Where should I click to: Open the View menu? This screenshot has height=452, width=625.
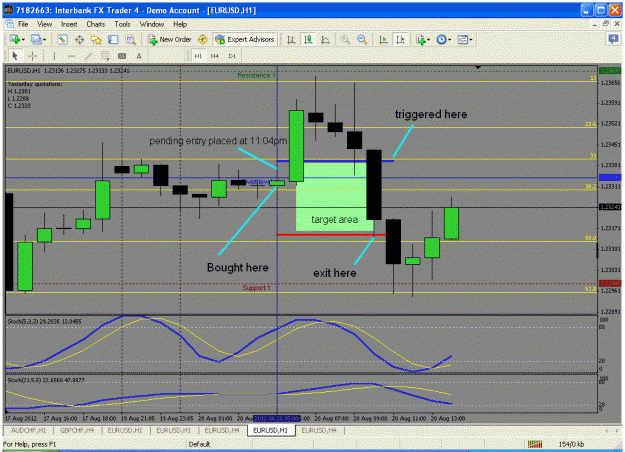[45, 24]
